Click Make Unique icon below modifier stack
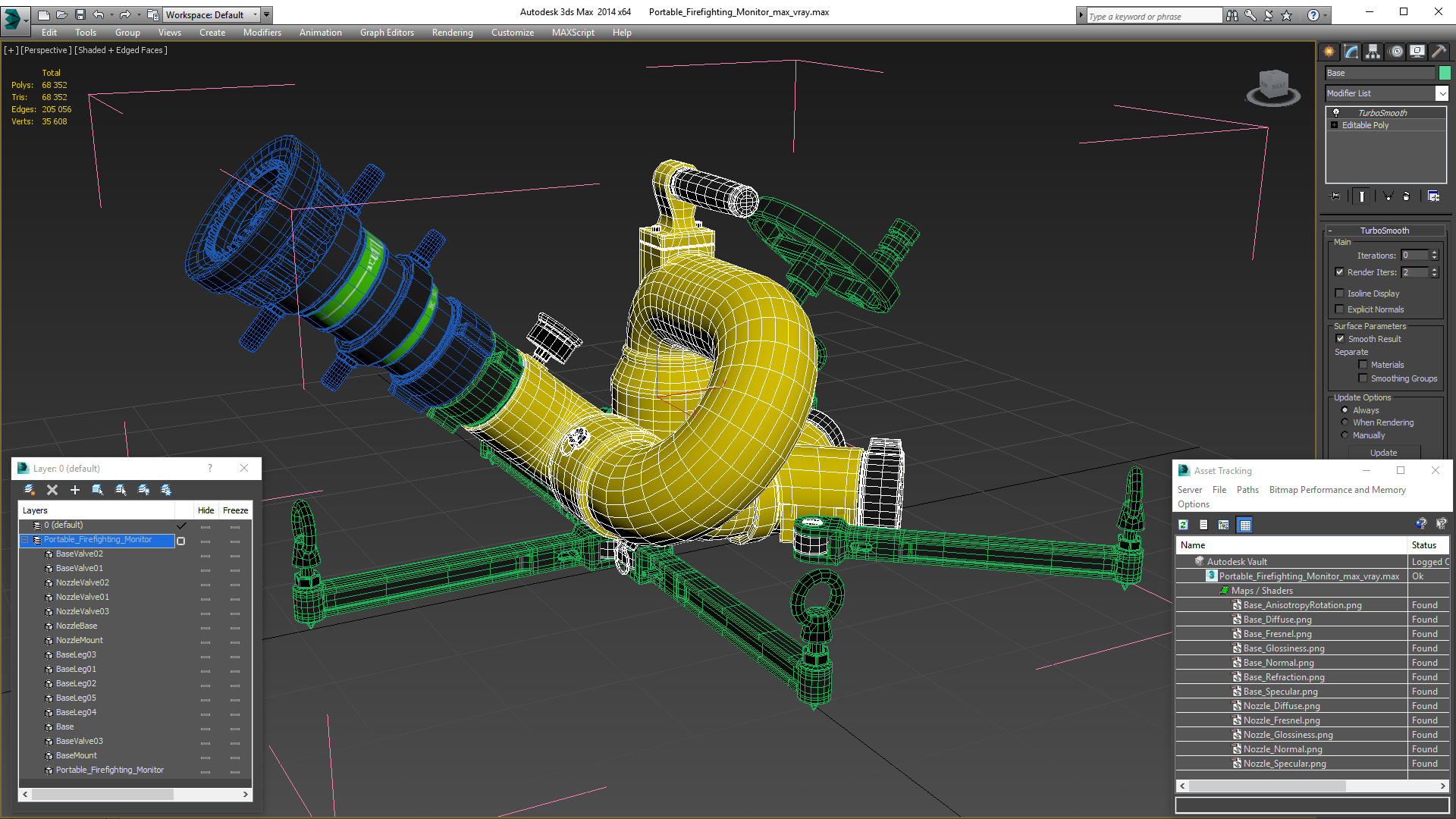1456x819 pixels. click(1389, 196)
